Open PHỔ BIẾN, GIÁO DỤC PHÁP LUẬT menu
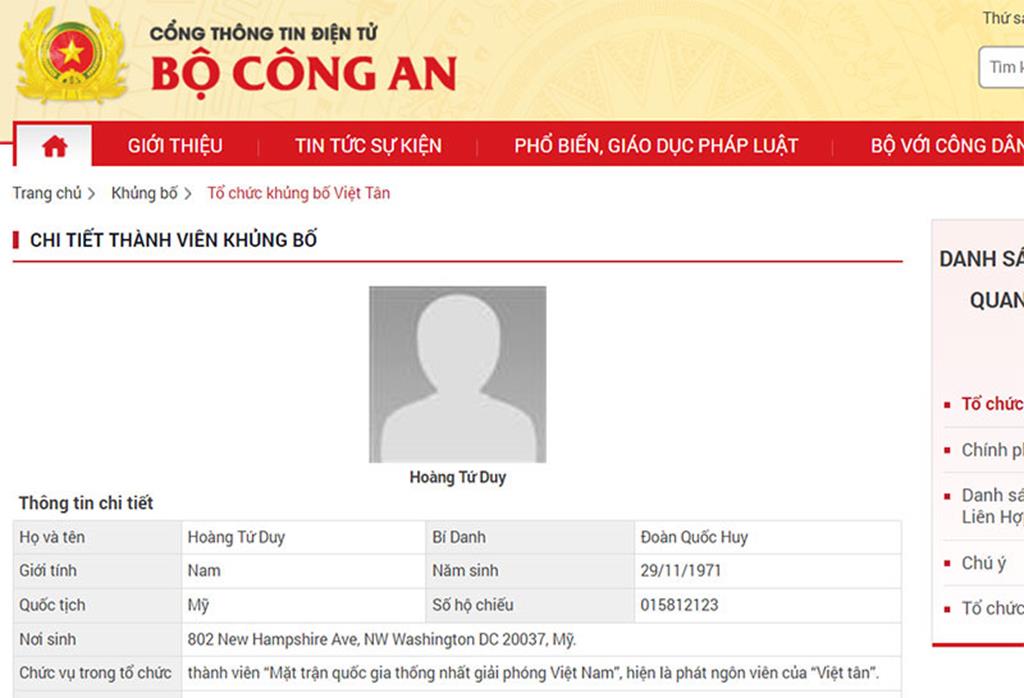This screenshot has height=698, width=1024. click(656, 146)
